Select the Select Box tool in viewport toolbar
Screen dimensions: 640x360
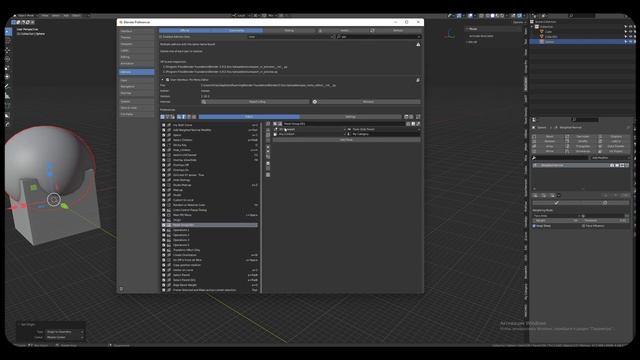[8, 32]
